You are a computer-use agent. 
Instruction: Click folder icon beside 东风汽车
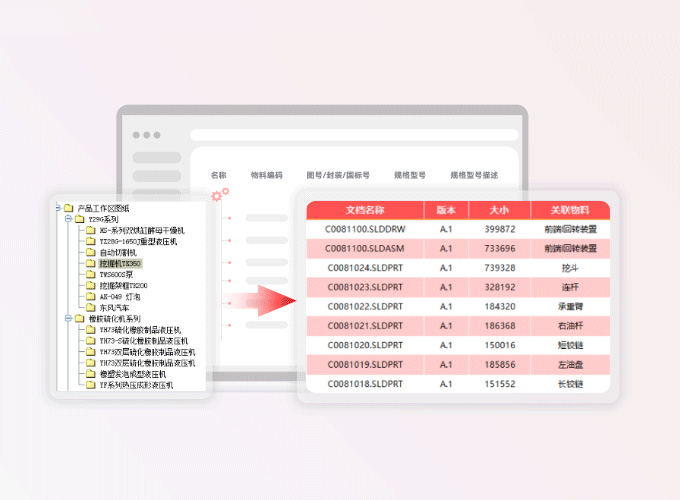(x=90, y=307)
